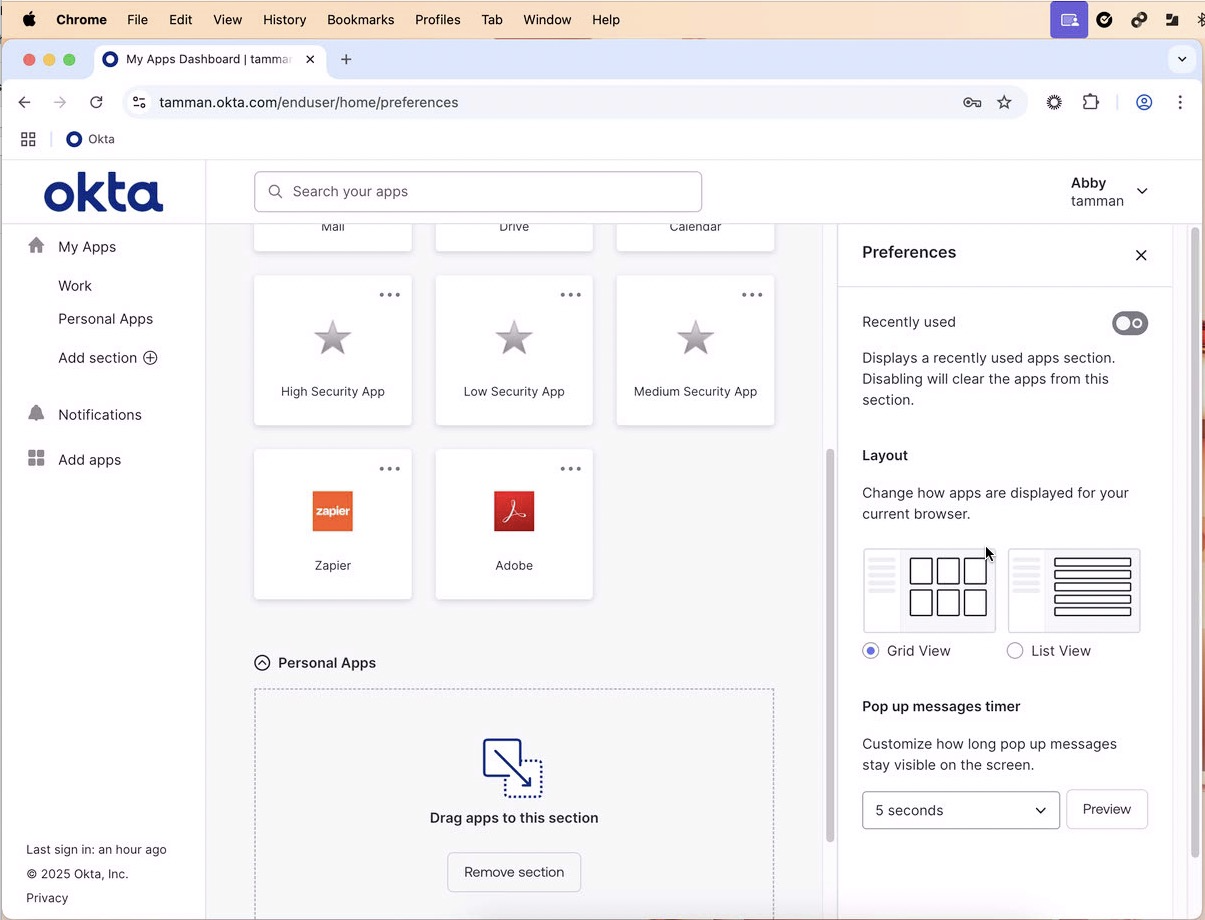Open options menu for High Security App

(389, 295)
